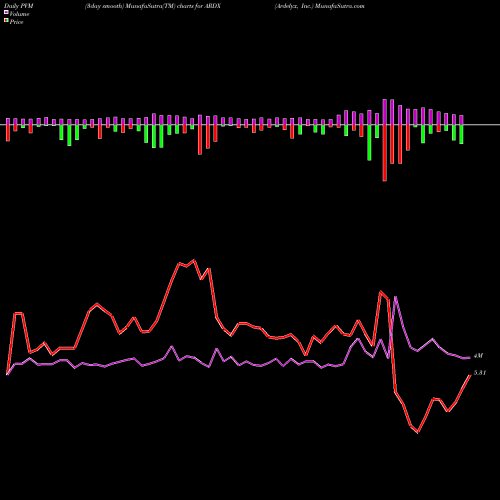Click the Volume legend color swatch
Screen dimensions: 500x500
[6, 13]
